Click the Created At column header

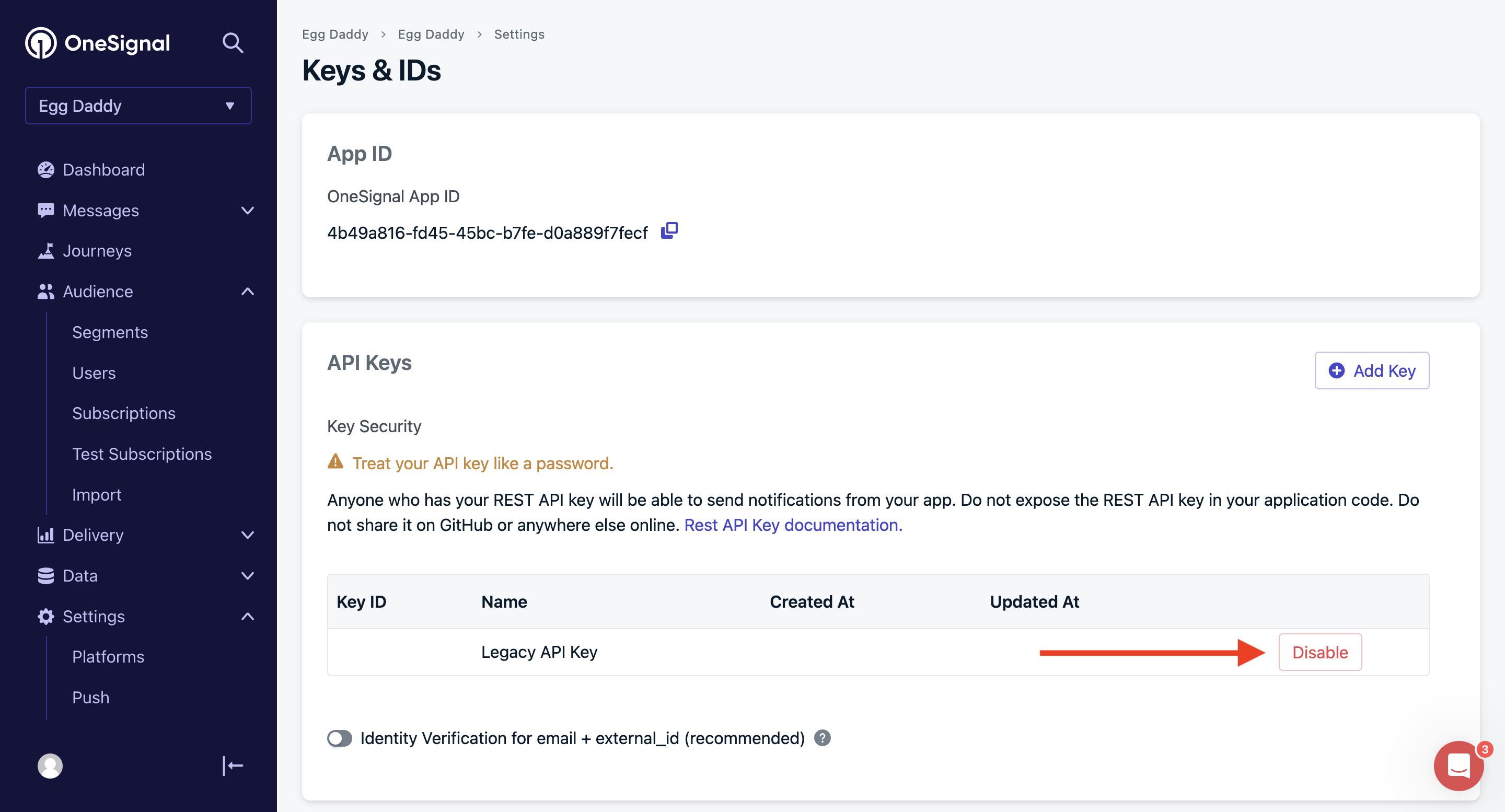point(812,602)
